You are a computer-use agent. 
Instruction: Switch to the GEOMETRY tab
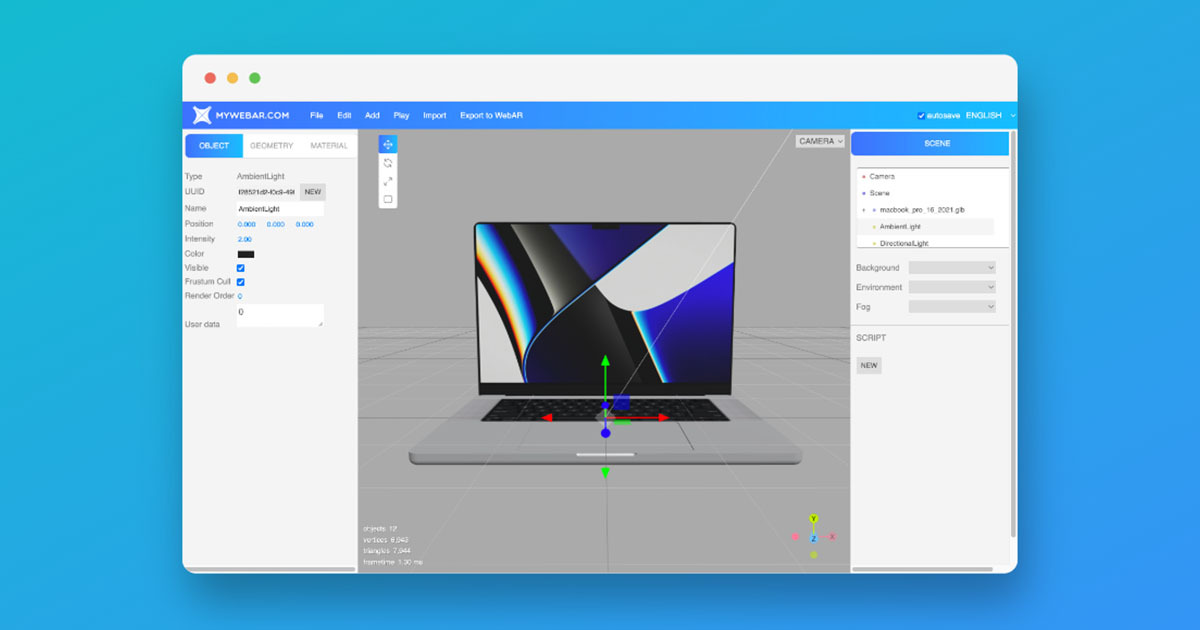[x=271, y=146]
